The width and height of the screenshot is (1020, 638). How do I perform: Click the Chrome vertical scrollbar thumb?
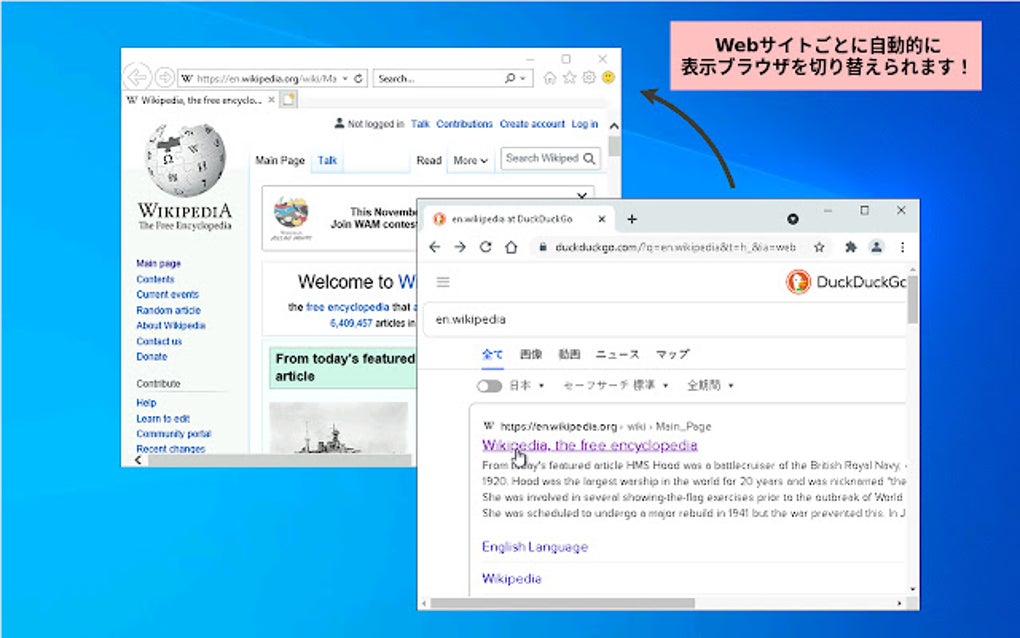[x=913, y=299]
